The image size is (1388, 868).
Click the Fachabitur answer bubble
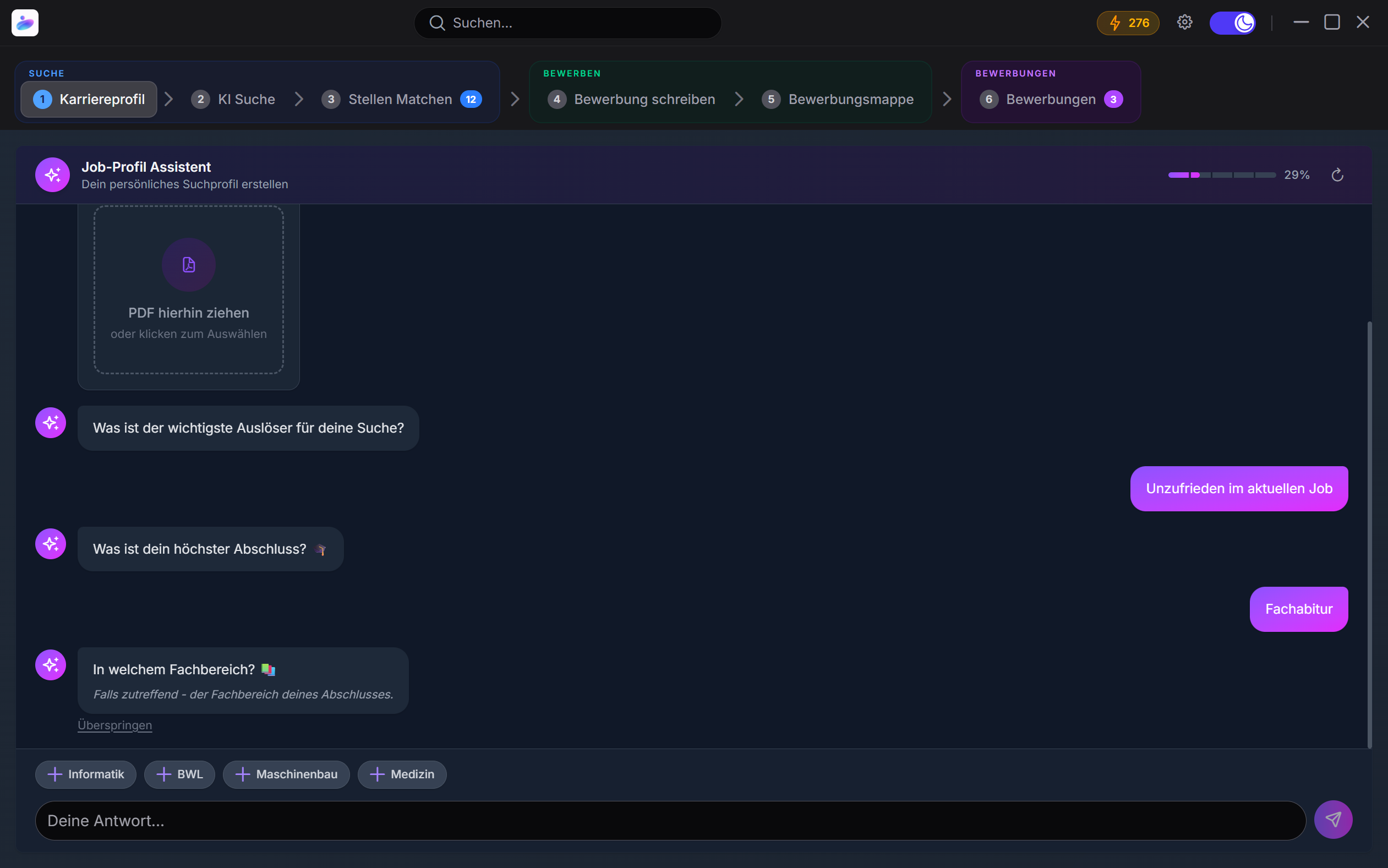point(1298,609)
